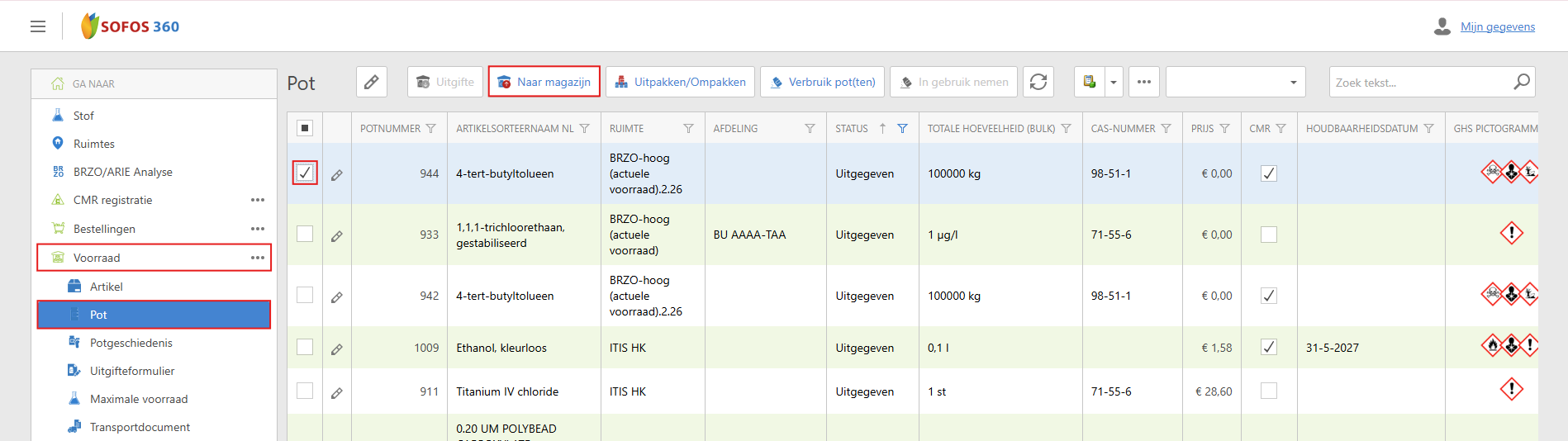Click the search magnifier icon
The width and height of the screenshot is (1568, 441).
tap(1521, 82)
